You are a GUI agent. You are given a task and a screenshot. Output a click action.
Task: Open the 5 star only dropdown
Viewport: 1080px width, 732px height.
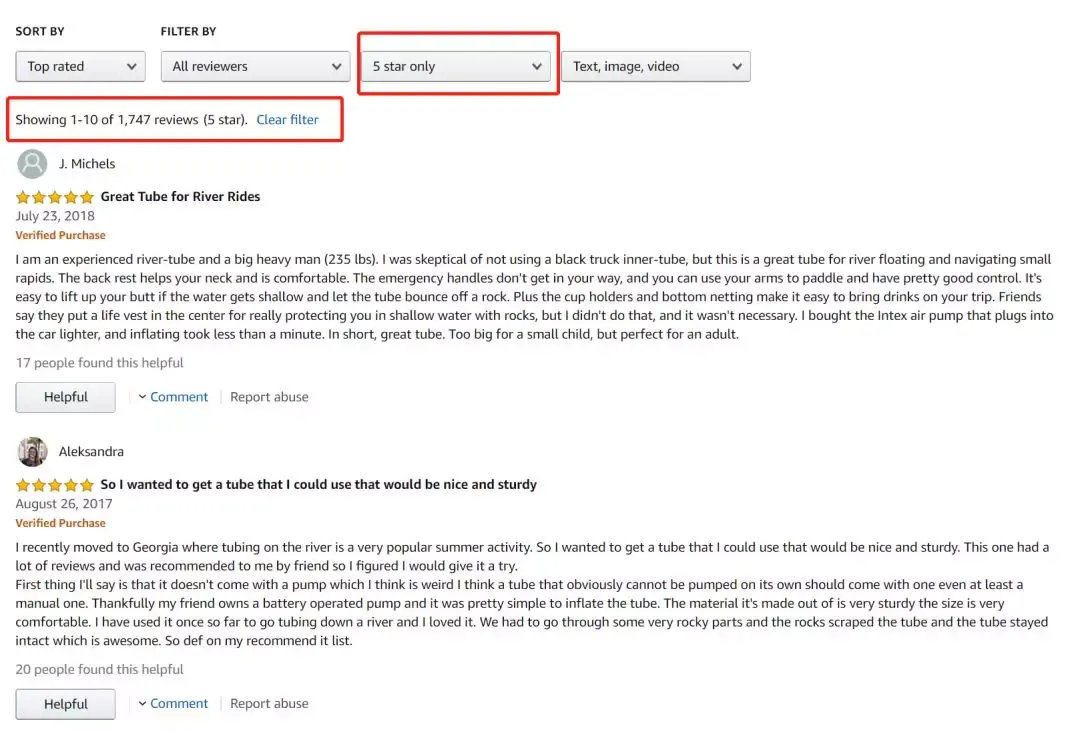pos(456,66)
